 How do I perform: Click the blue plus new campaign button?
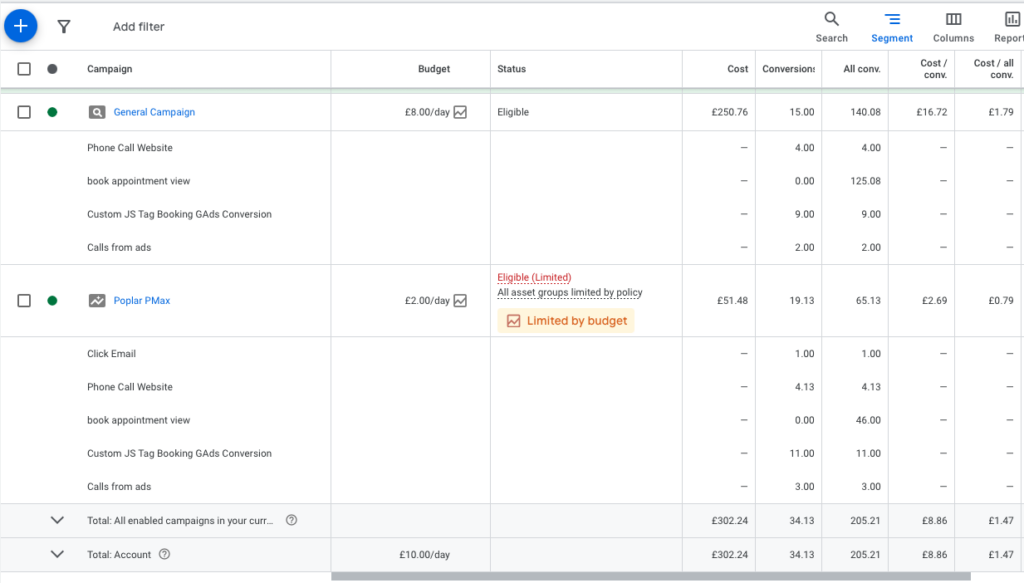21,26
